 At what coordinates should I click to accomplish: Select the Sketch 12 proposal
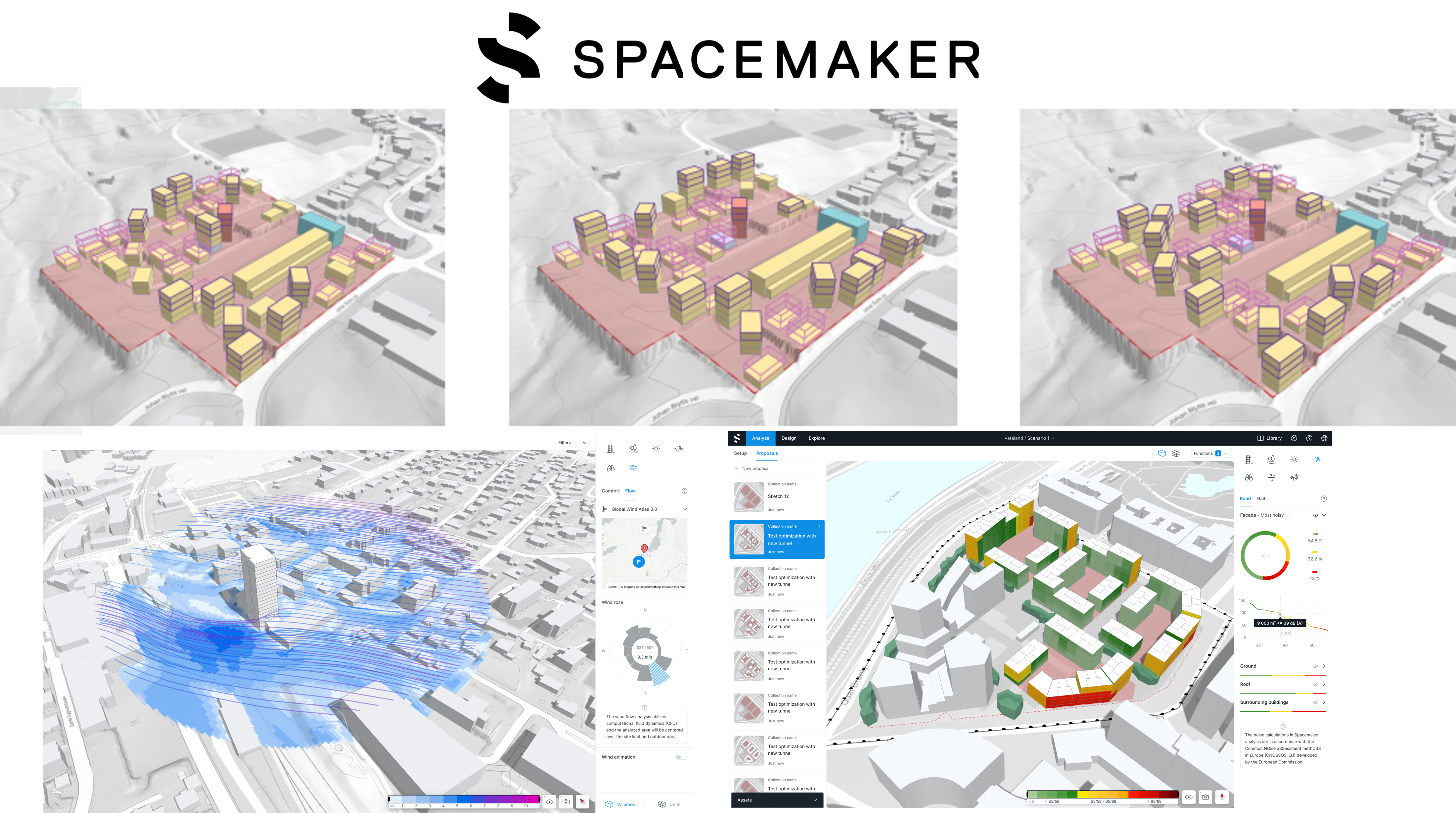(x=777, y=497)
